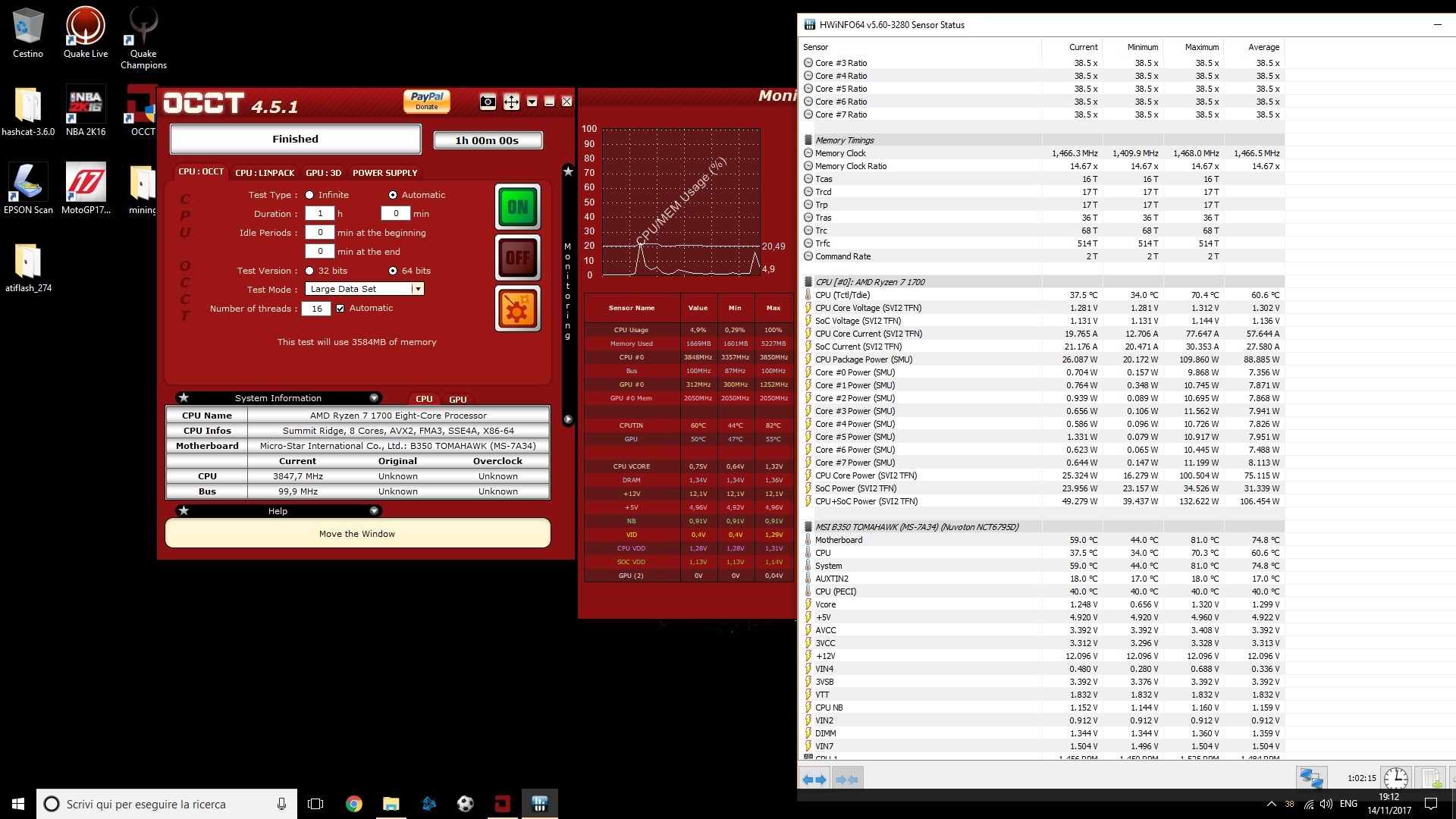The height and width of the screenshot is (819, 1456).
Task: Select Infinite test type radio button
Action: (x=309, y=195)
